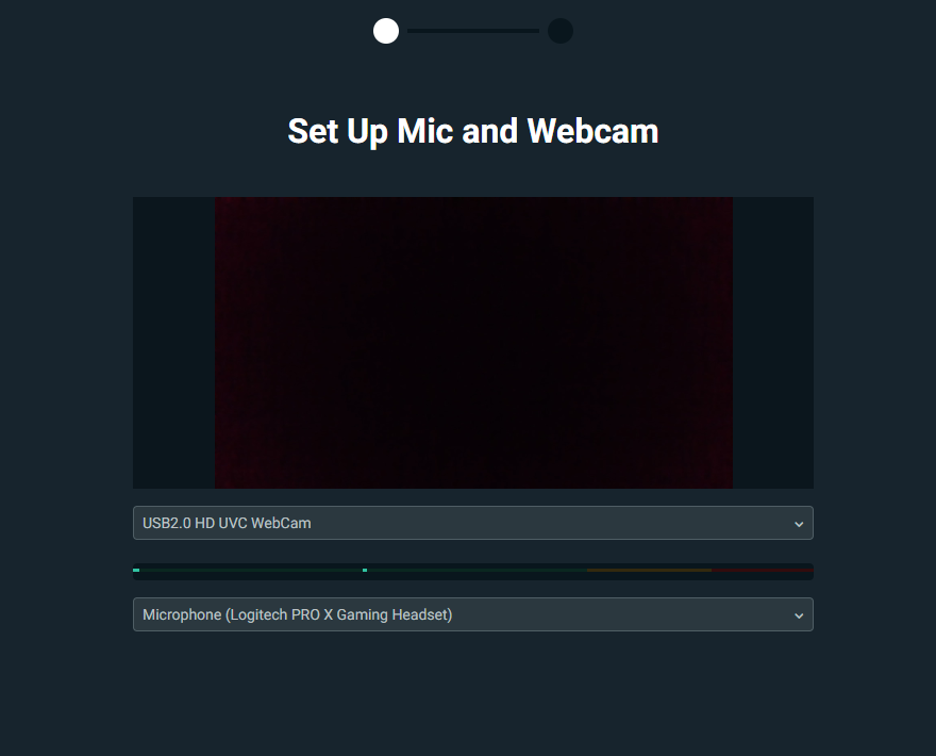Click the left black letterbox bar of the preview
This screenshot has width=936, height=756.
tap(174, 343)
